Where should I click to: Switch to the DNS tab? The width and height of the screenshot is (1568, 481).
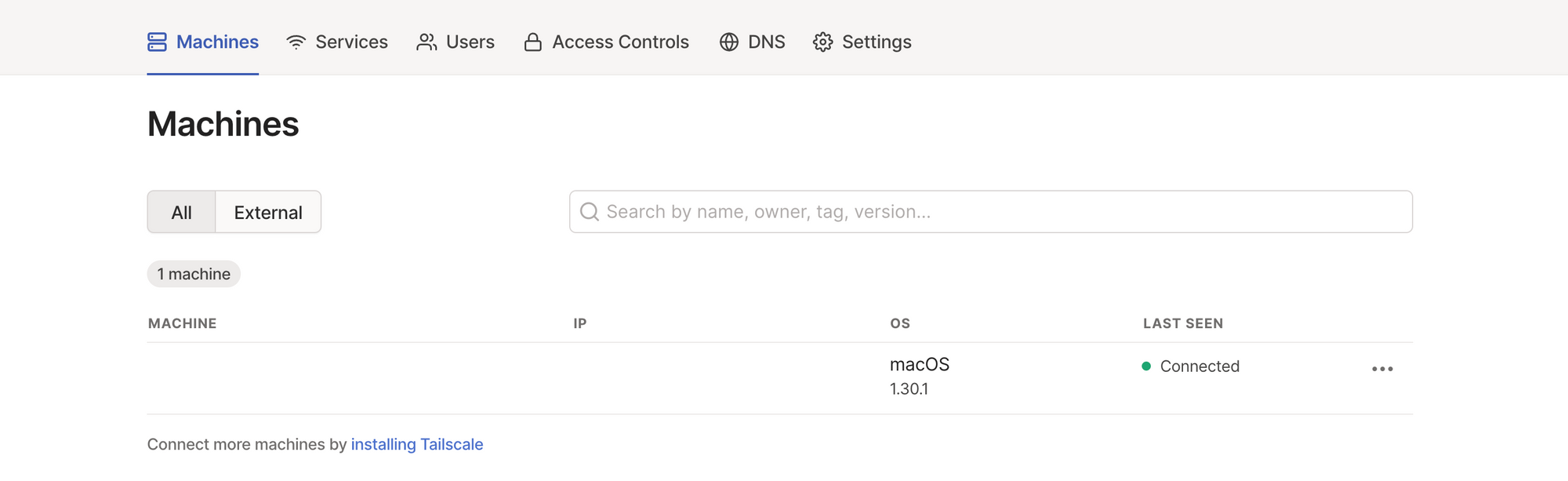click(x=753, y=42)
